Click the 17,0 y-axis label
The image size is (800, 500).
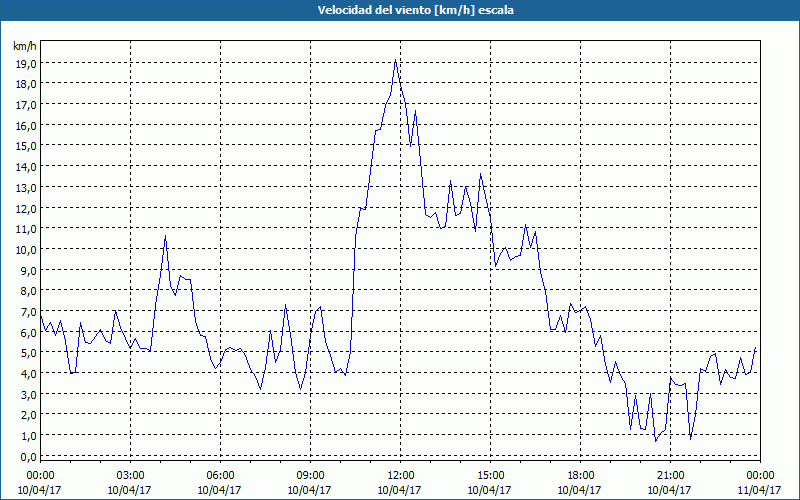pyautogui.click(x=26, y=105)
